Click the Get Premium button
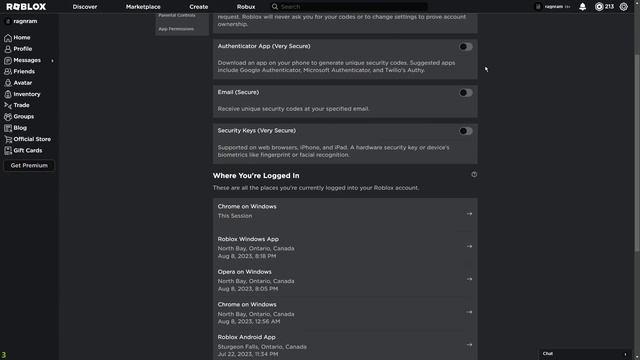Image resolution: width=640 pixels, height=360 pixels. click(29, 165)
